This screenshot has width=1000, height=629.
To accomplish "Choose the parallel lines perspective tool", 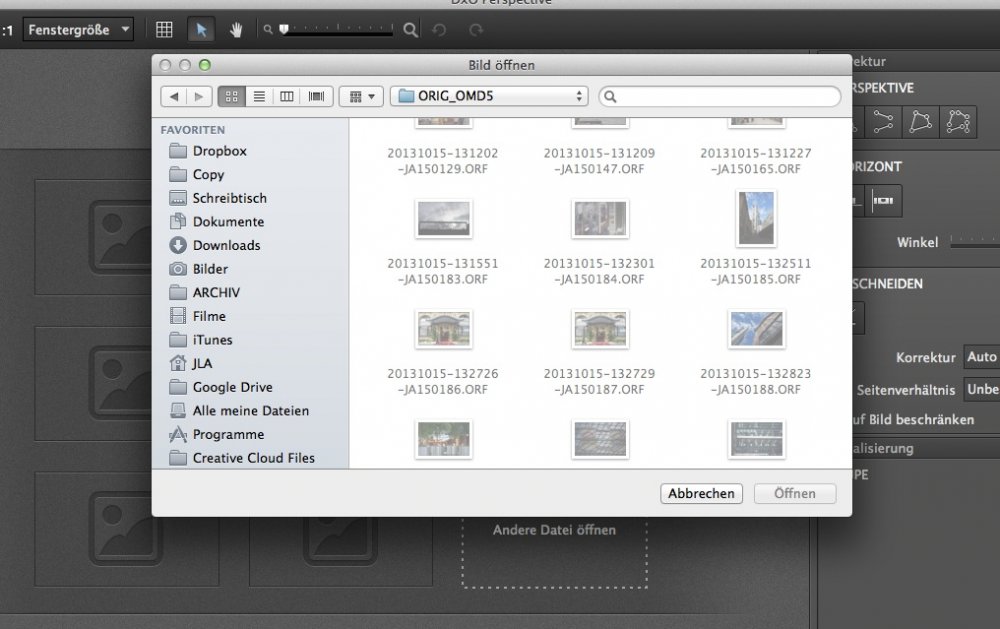I will click(x=882, y=122).
